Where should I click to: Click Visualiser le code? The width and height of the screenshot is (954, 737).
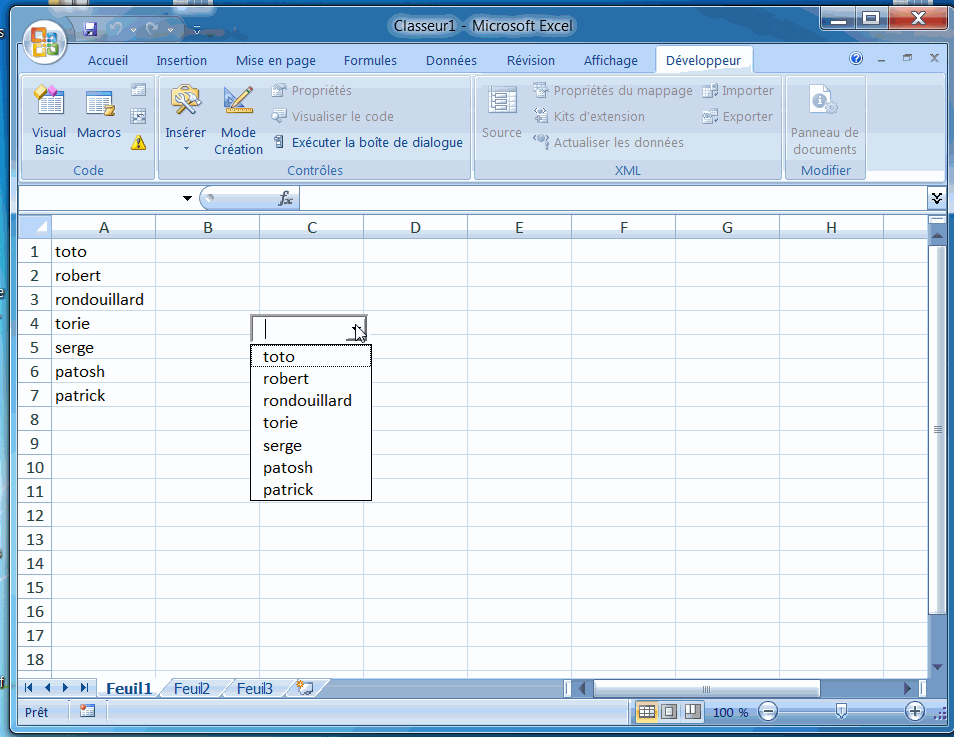(x=332, y=116)
